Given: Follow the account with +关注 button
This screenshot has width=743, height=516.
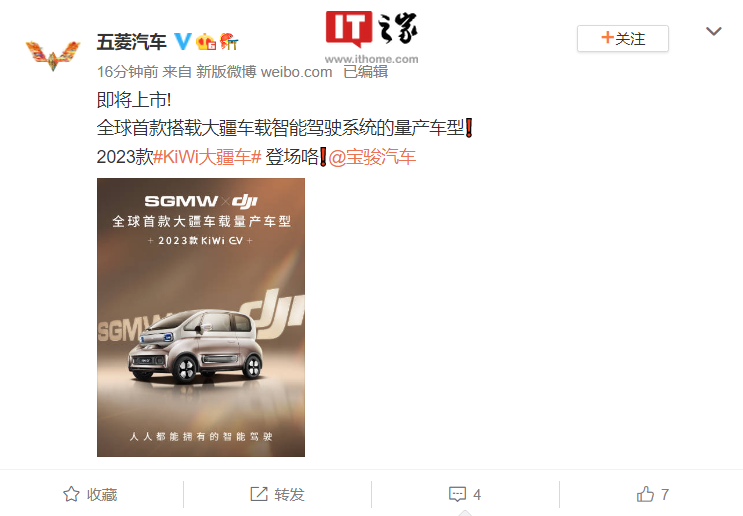Looking at the screenshot, I should click(623, 38).
